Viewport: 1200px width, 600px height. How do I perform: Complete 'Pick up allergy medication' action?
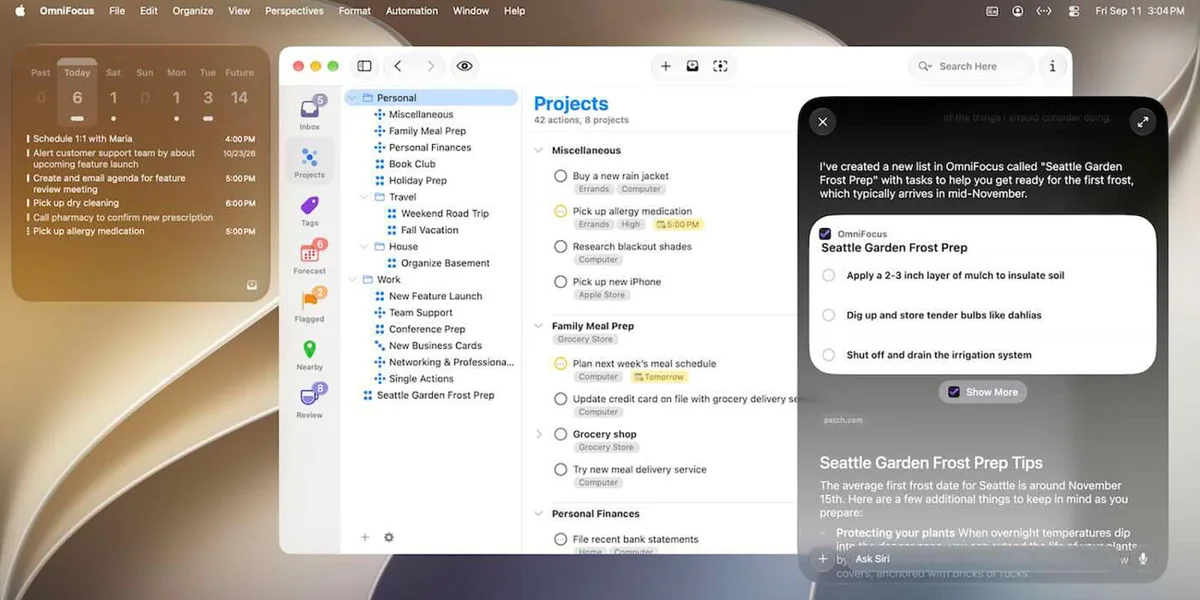[561, 211]
